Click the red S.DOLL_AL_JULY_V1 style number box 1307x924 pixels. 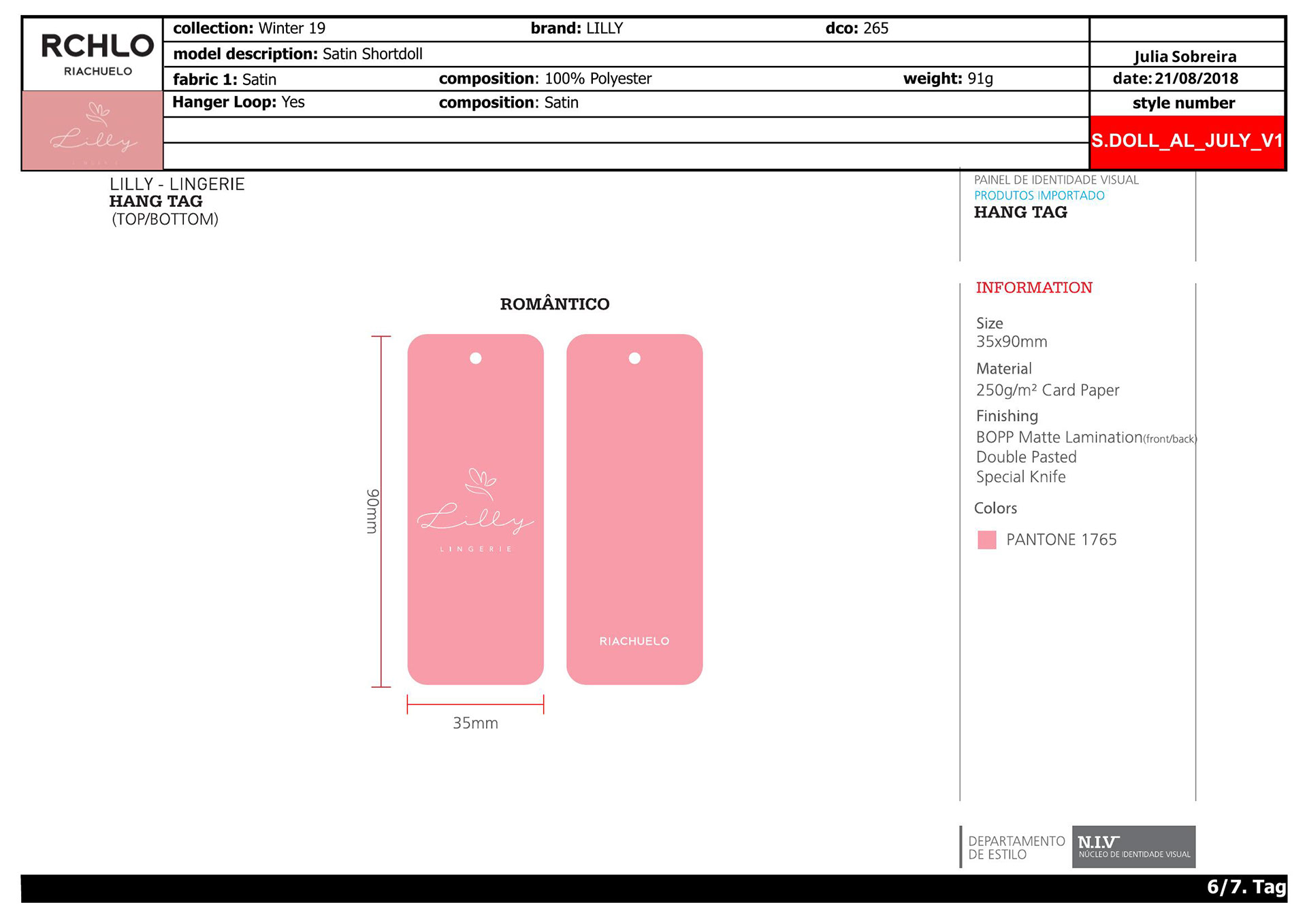pos(1187,141)
